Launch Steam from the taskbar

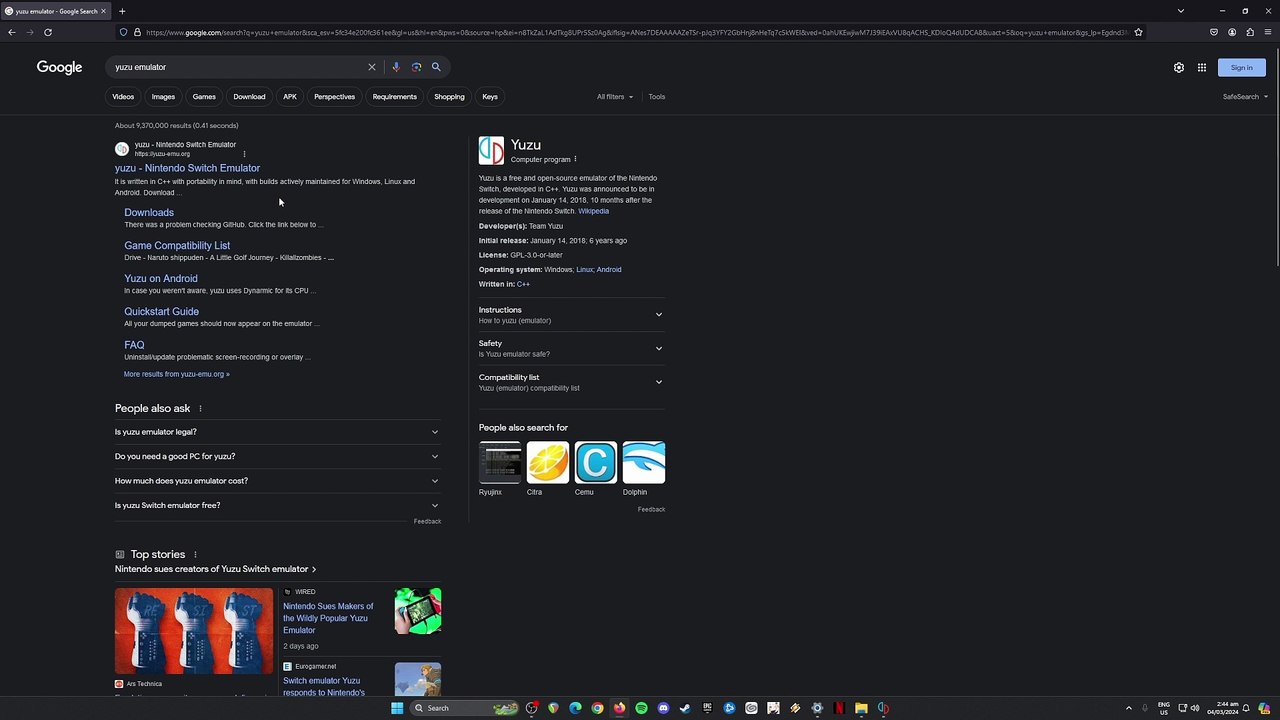coord(685,708)
